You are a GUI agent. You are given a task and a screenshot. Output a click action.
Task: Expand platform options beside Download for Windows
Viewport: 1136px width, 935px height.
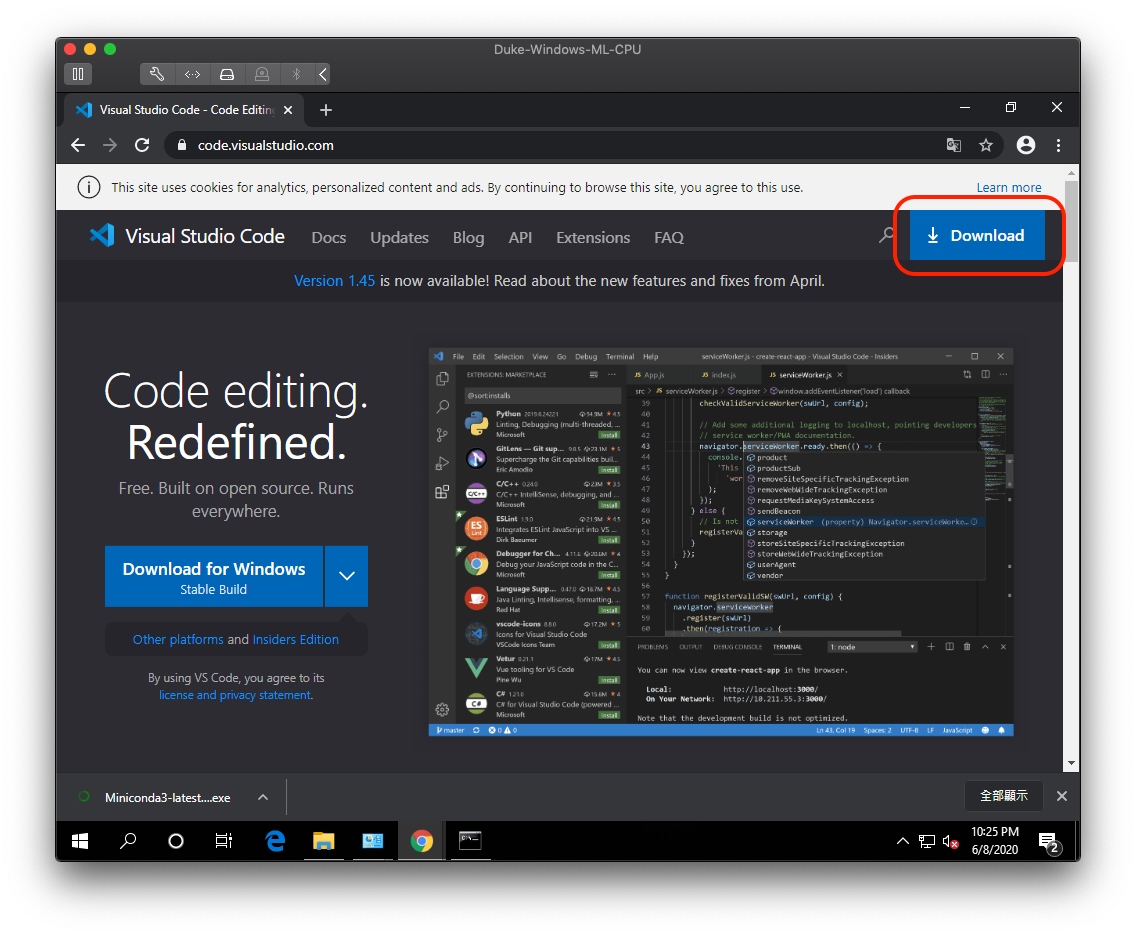coord(346,576)
